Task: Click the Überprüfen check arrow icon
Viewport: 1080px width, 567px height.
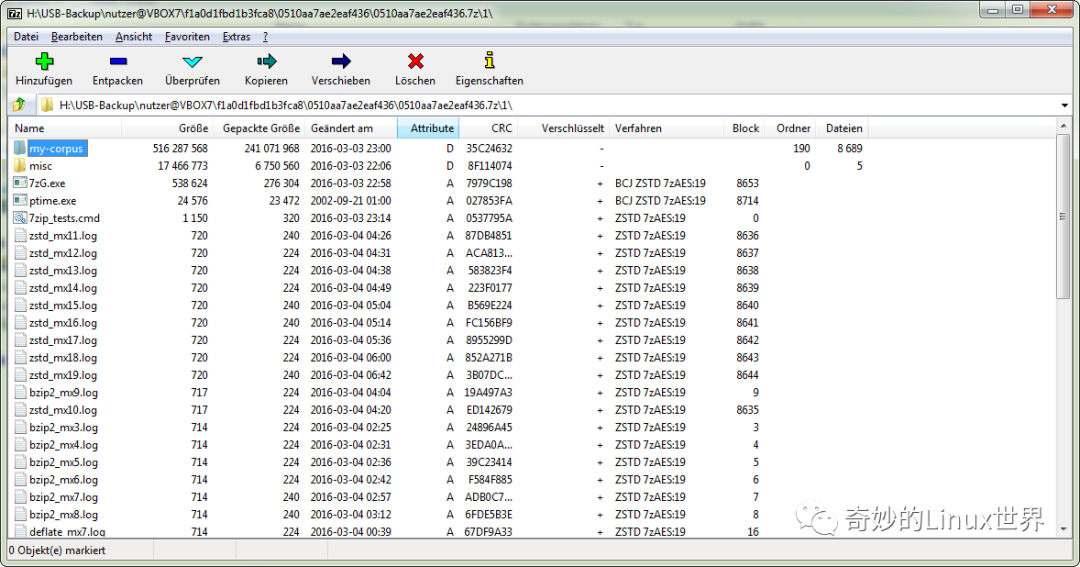Action: tap(192, 61)
